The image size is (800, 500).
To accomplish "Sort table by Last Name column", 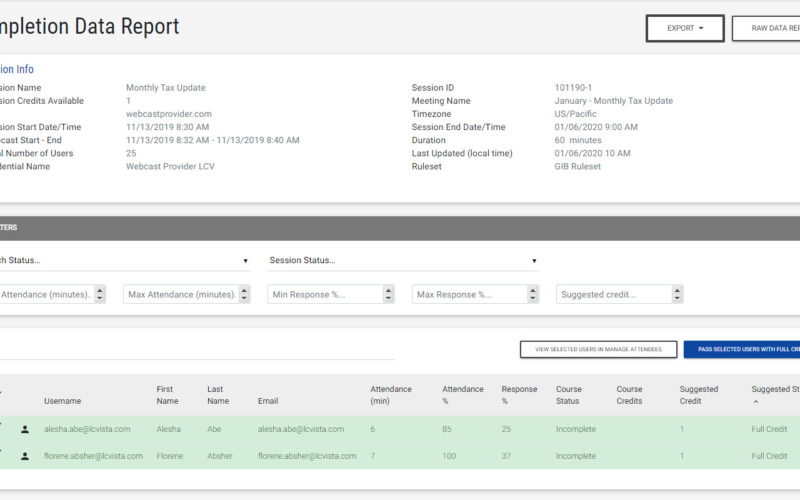I will (218, 395).
